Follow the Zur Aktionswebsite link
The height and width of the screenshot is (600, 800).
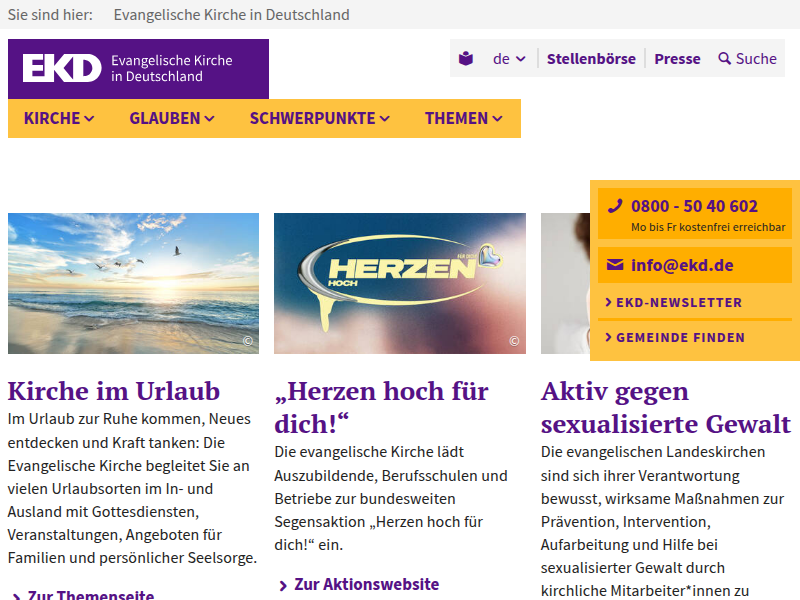366,584
